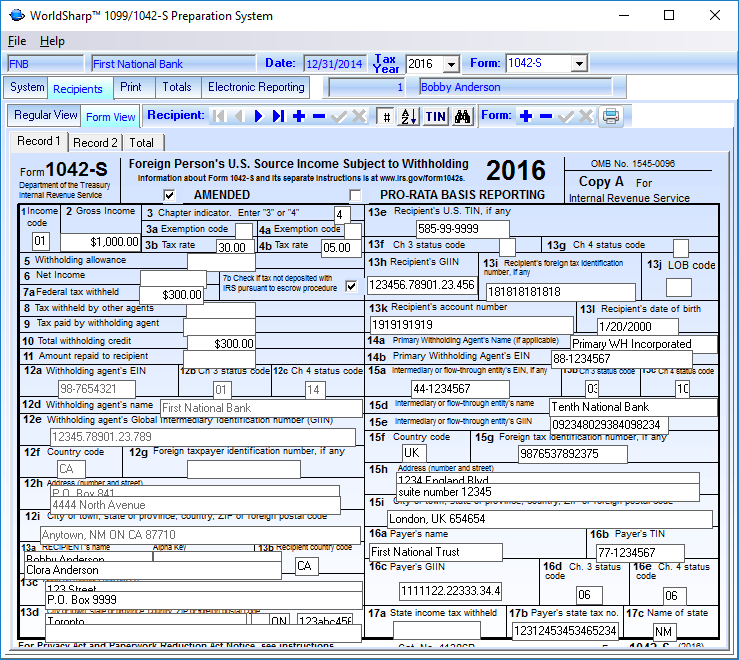Open recipient search with binoculars icon
The width and height of the screenshot is (739, 660).
pos(462,116)
